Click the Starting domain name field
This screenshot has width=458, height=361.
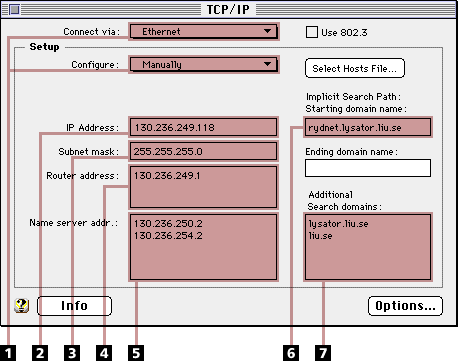368,127
